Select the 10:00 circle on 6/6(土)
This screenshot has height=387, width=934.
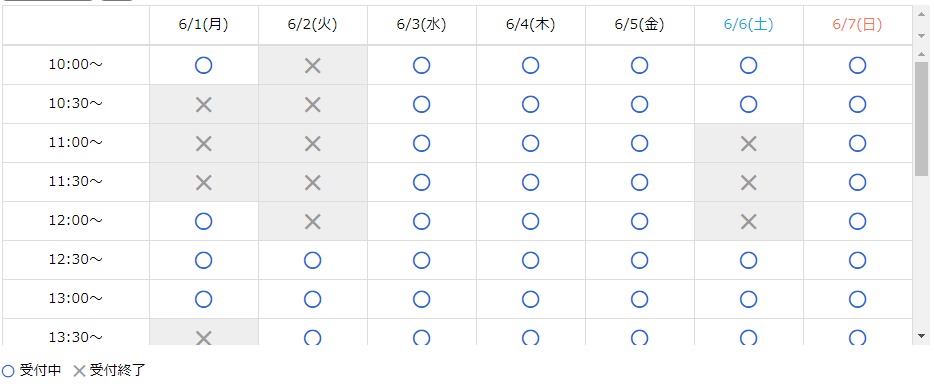748,65
